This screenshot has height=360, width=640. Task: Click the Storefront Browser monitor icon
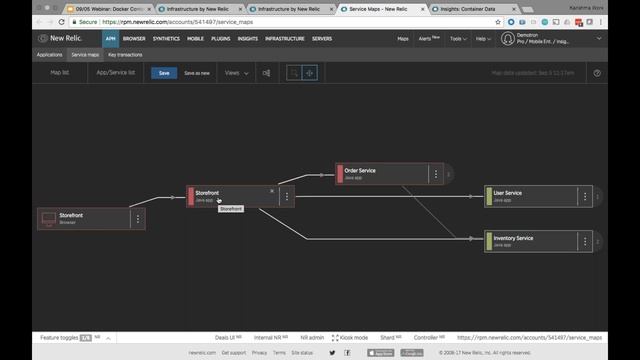49,219
